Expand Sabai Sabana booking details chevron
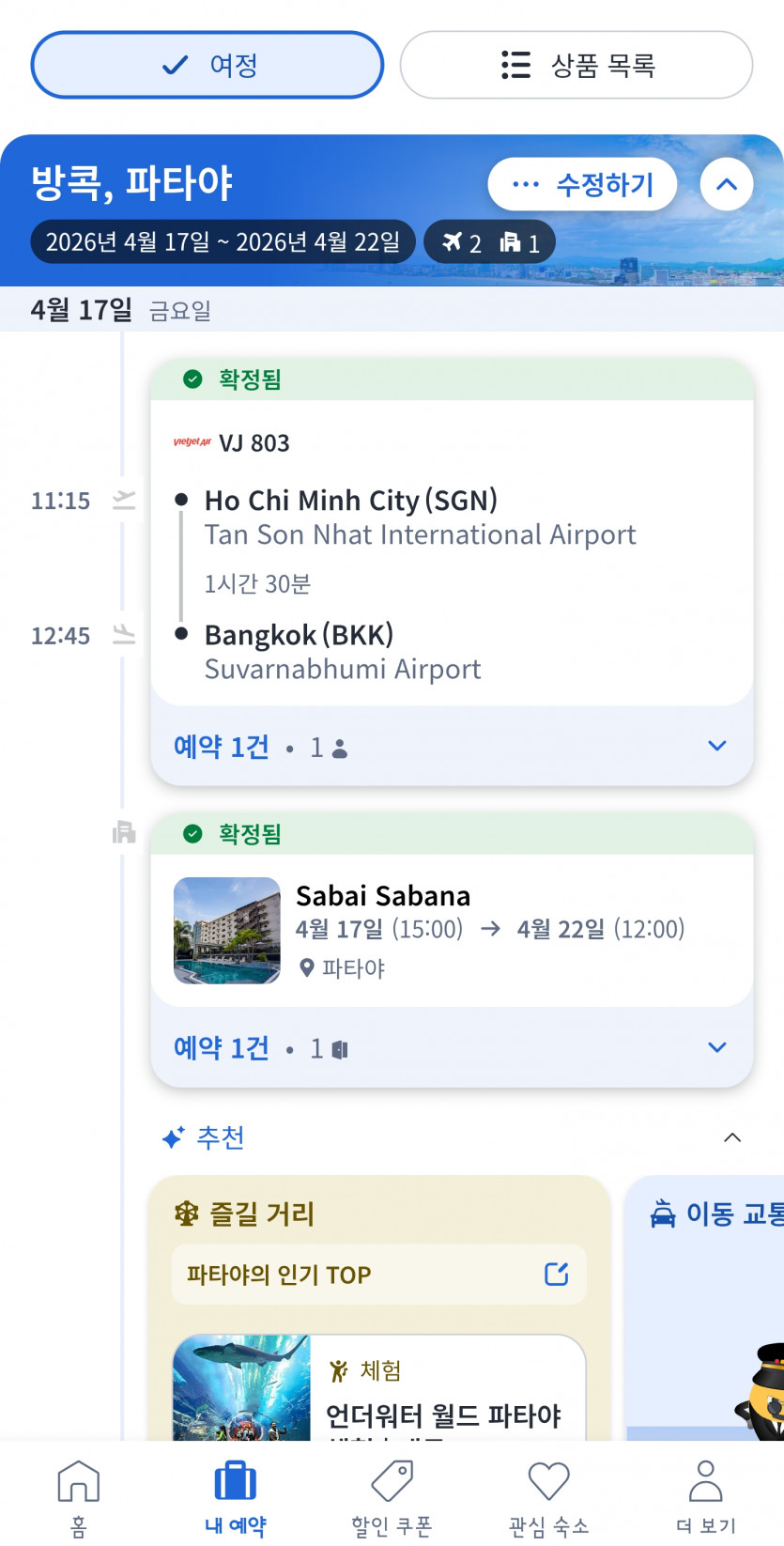Viewport: 784px width, 1546px height. (x=717, y=1047)
